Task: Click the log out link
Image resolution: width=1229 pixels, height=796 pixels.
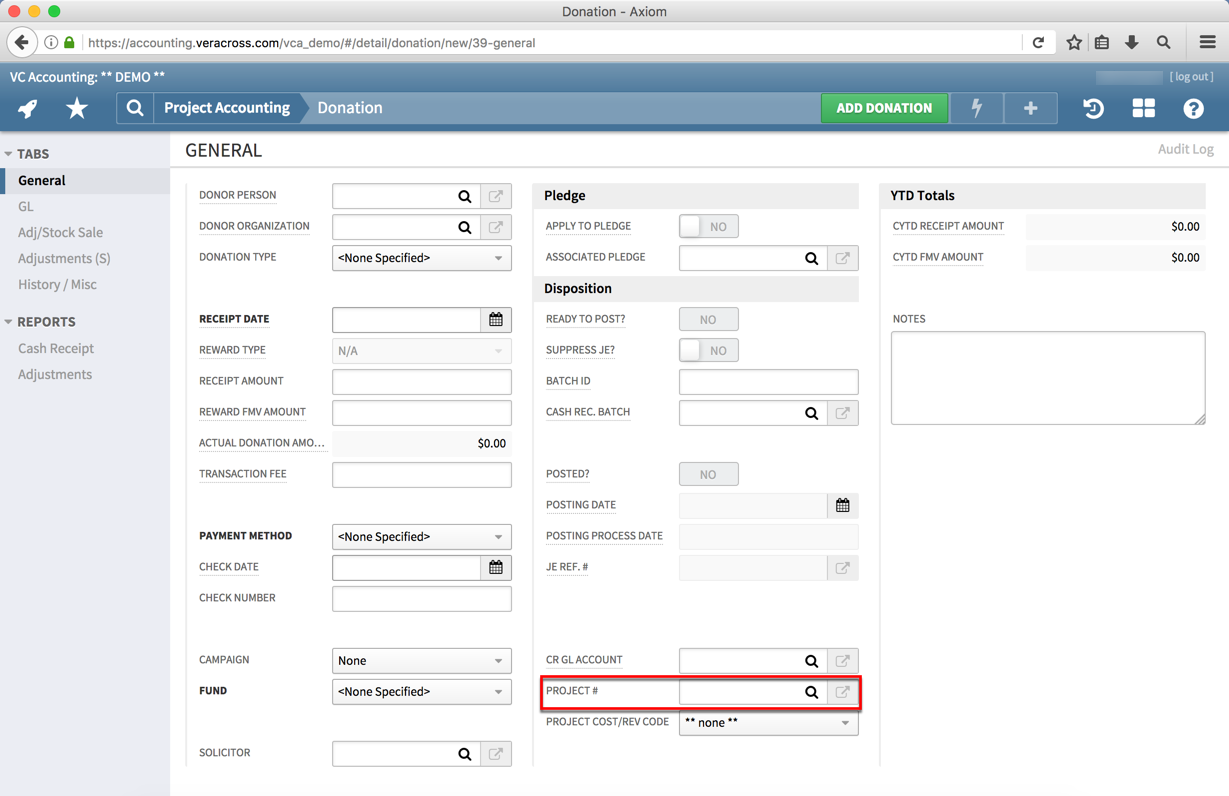Action: (x=1192, y=77)
